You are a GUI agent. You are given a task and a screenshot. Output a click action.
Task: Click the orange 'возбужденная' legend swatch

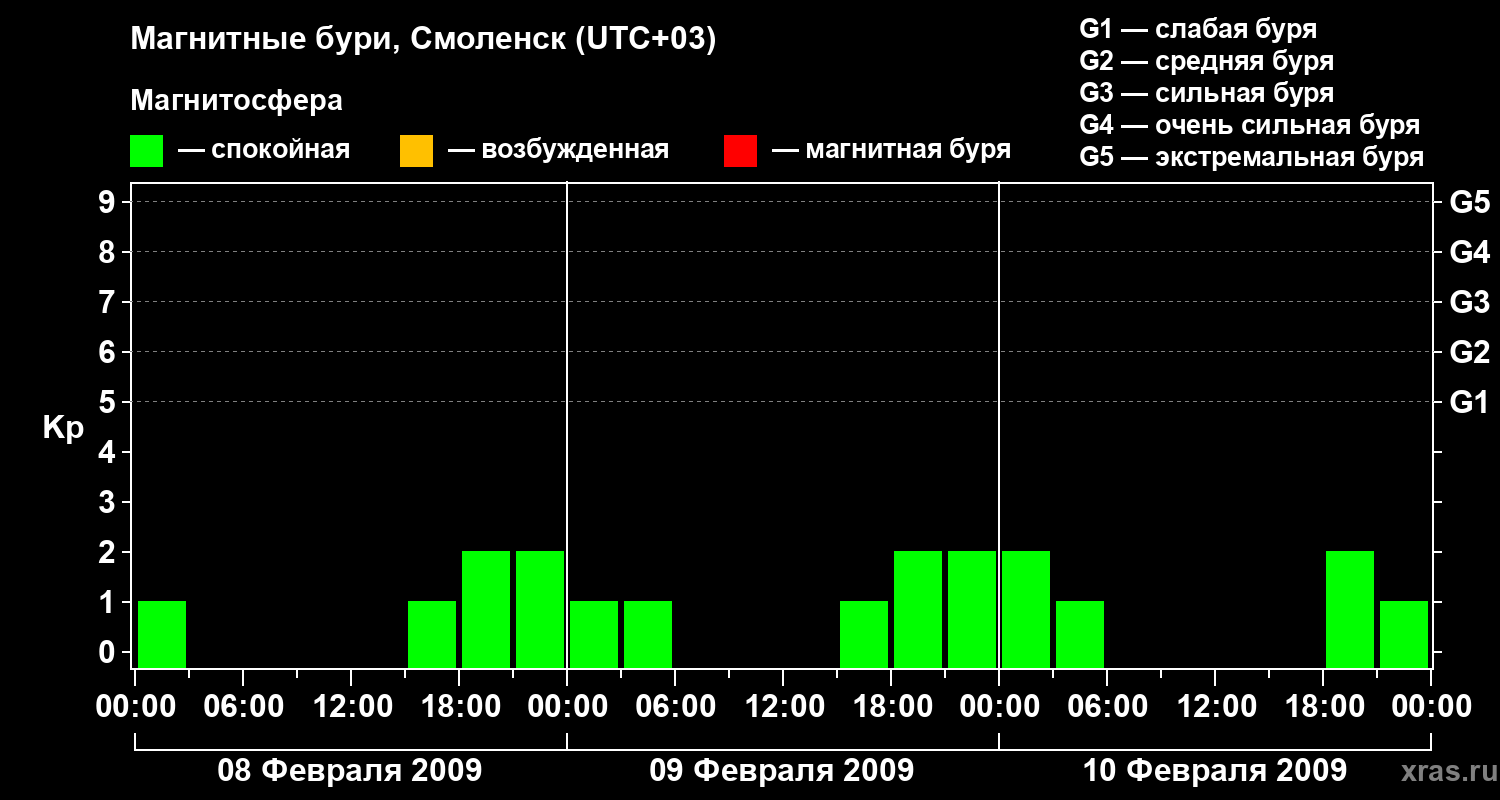416,151
